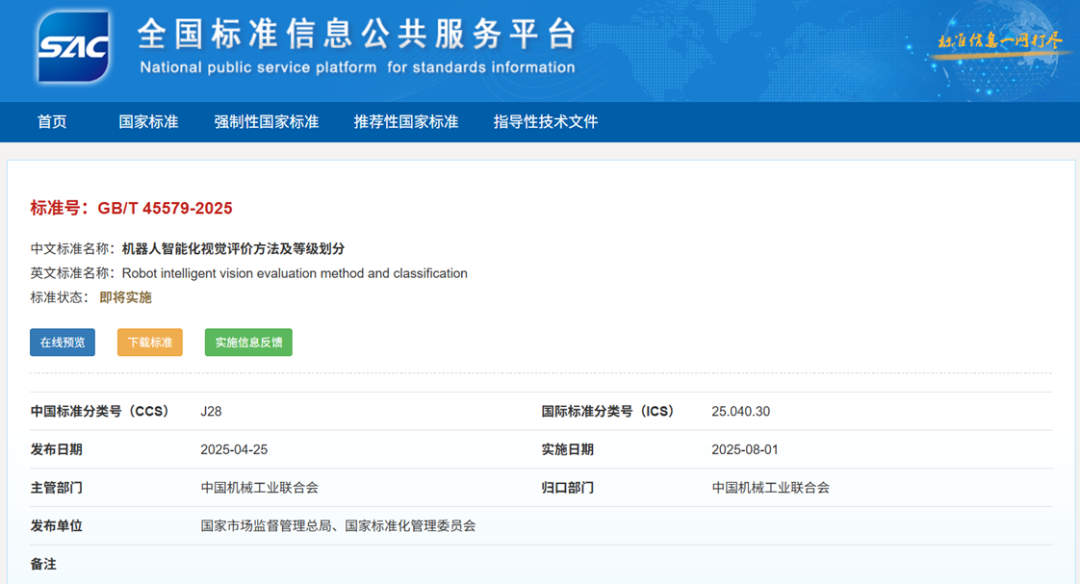Open the 推荐性国家标准 section
1080x584 pixels.
406,121
